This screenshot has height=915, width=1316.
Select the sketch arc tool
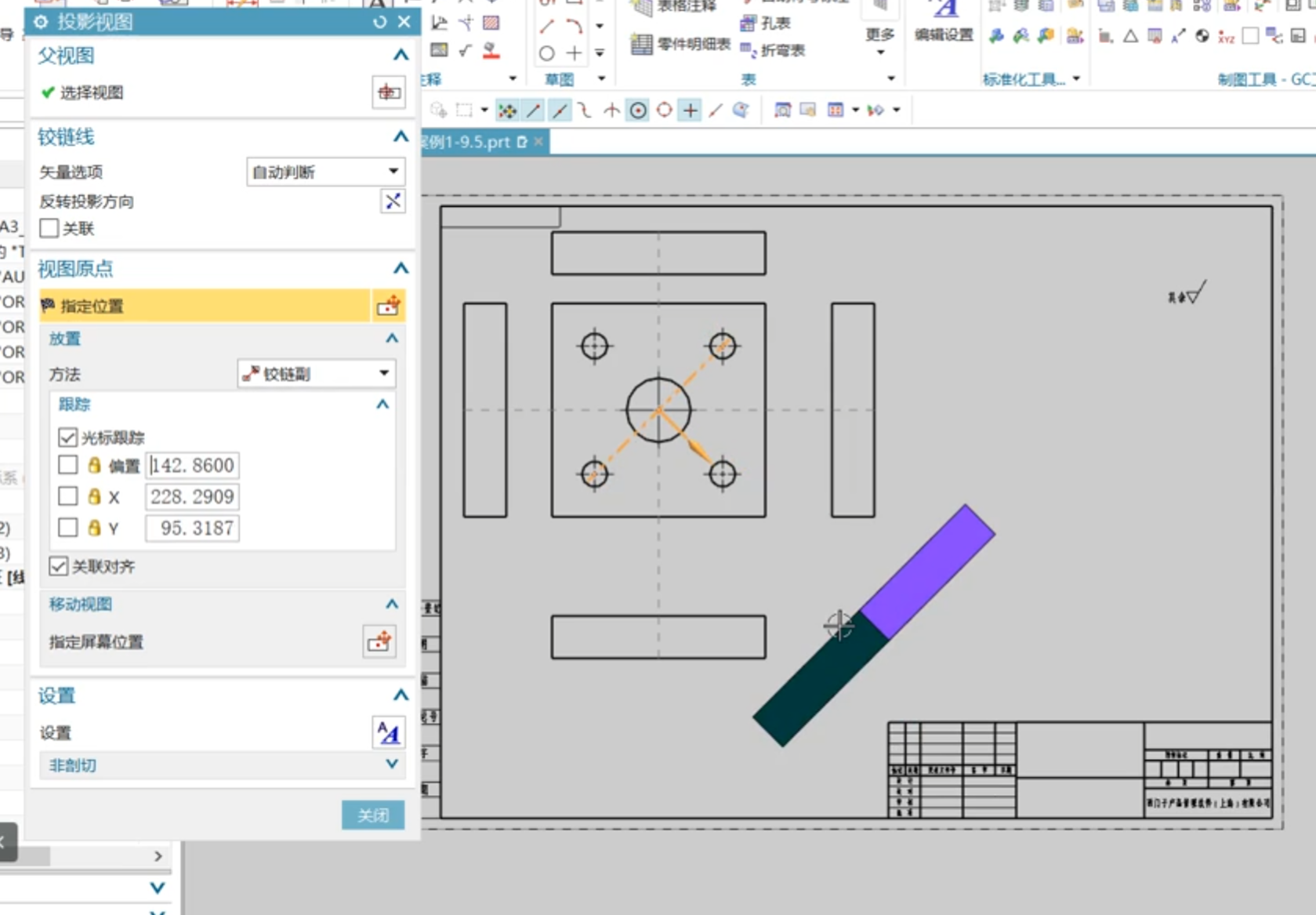point(574,27)
